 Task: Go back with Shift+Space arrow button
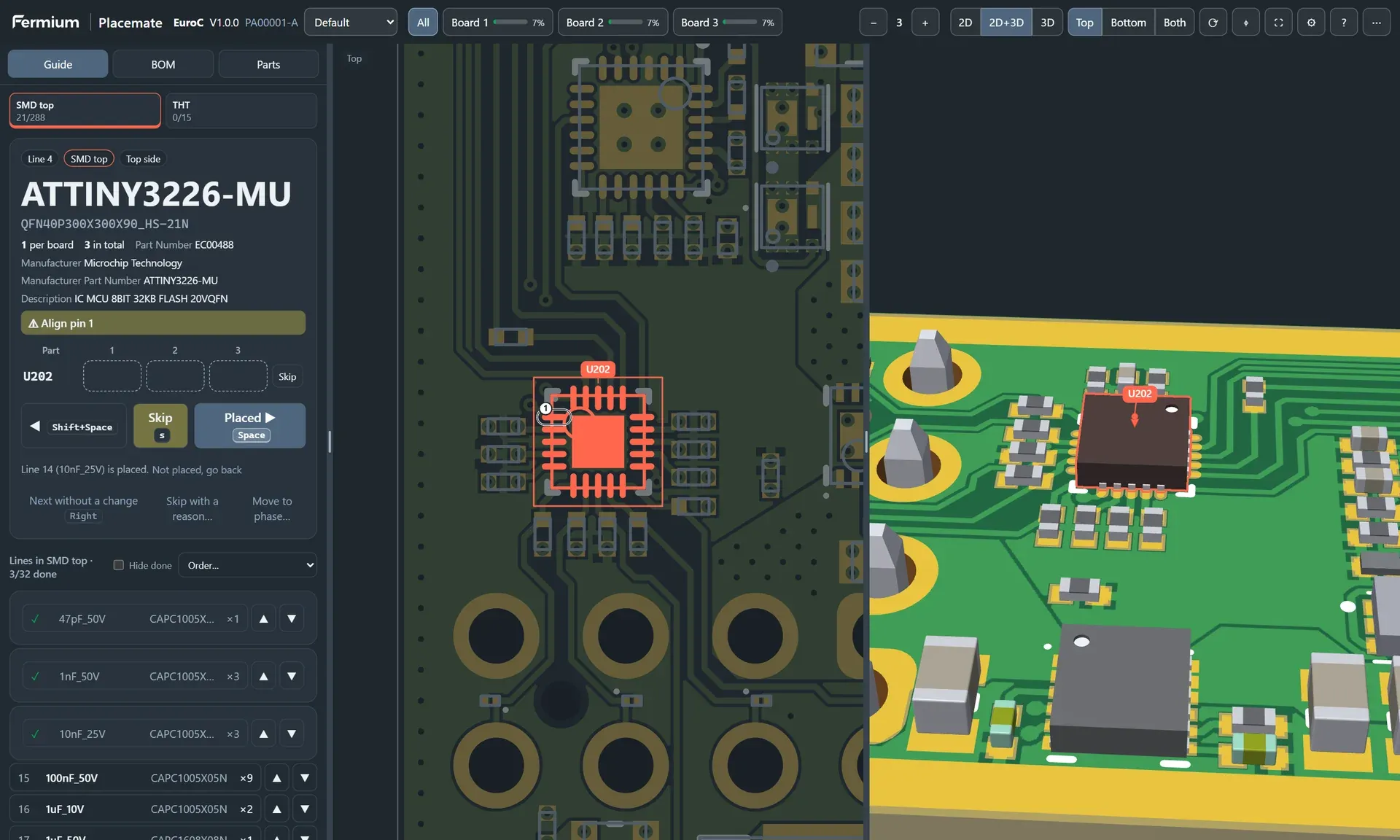(73, 426)
